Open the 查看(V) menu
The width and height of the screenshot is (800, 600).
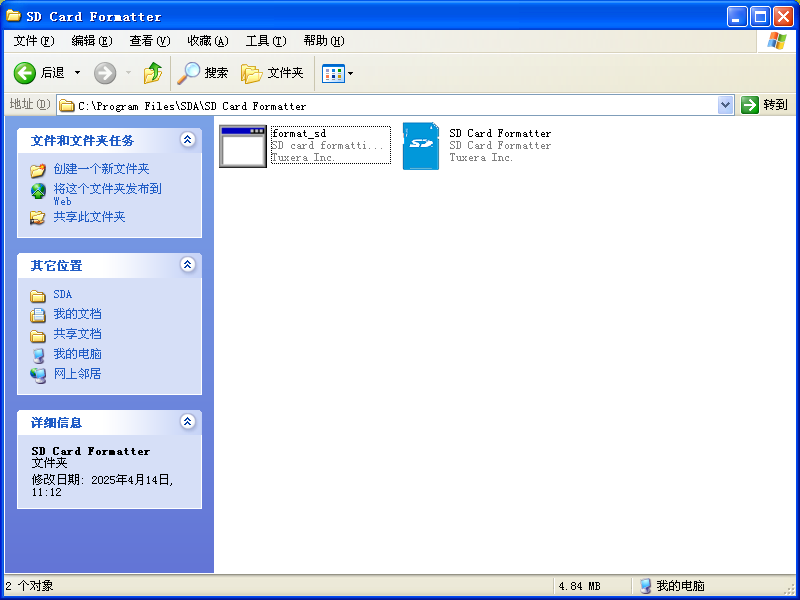click(x=149, y=41)
